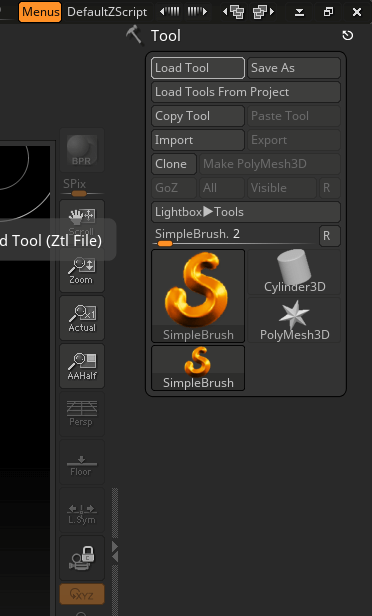Click the GoZ All button
Viewport: 372px width, 616px height.
(x=222, y=188)
